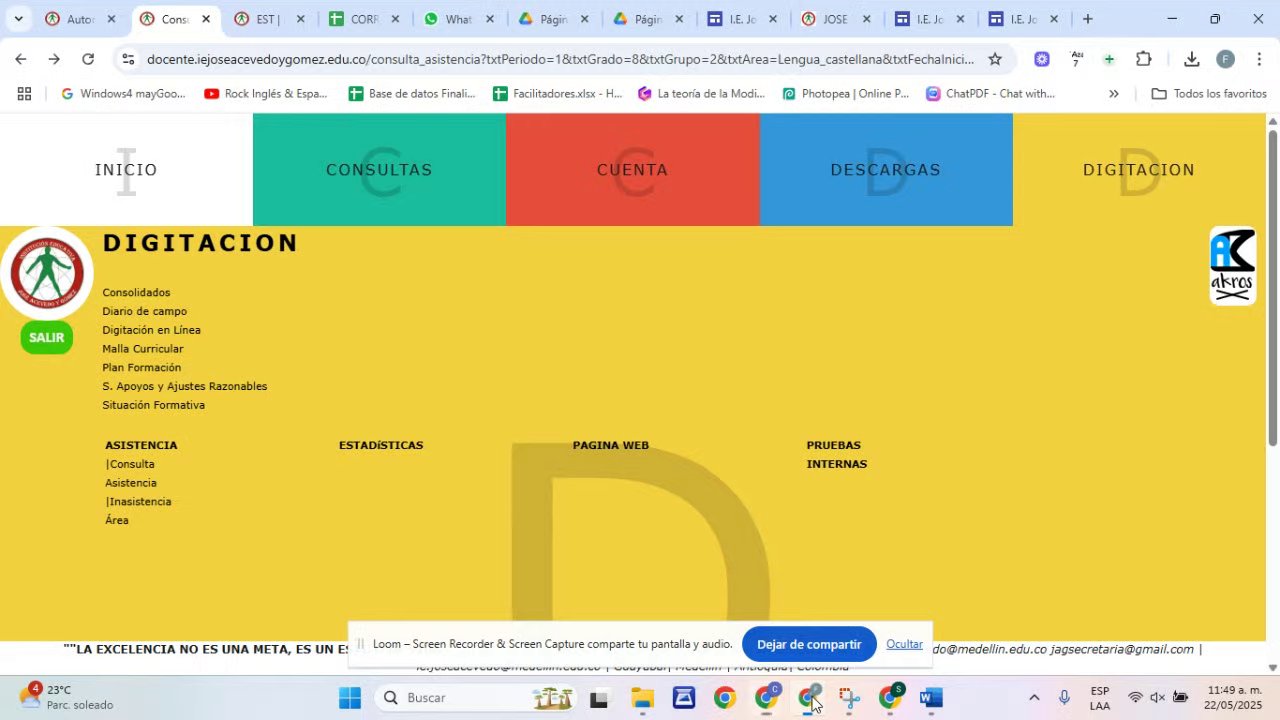This screenshot has height=720, width=1280.
Task: Go back with the browser back arrow
Action: [21, 59]
